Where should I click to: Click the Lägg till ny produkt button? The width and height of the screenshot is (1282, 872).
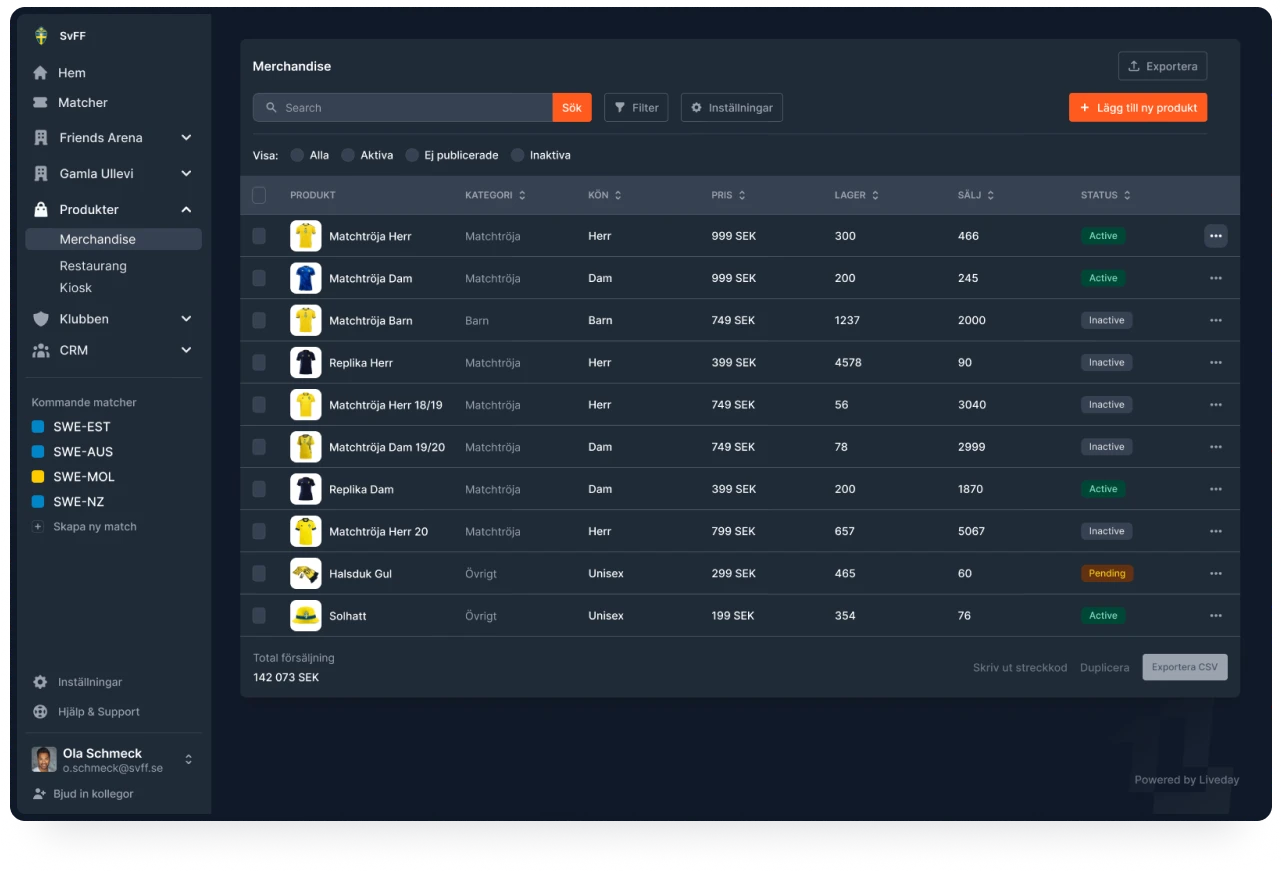[x=1137, y=108]
